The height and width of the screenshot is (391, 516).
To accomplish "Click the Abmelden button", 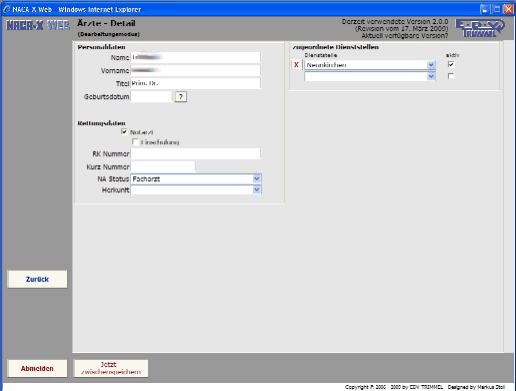I will (37, 368).
